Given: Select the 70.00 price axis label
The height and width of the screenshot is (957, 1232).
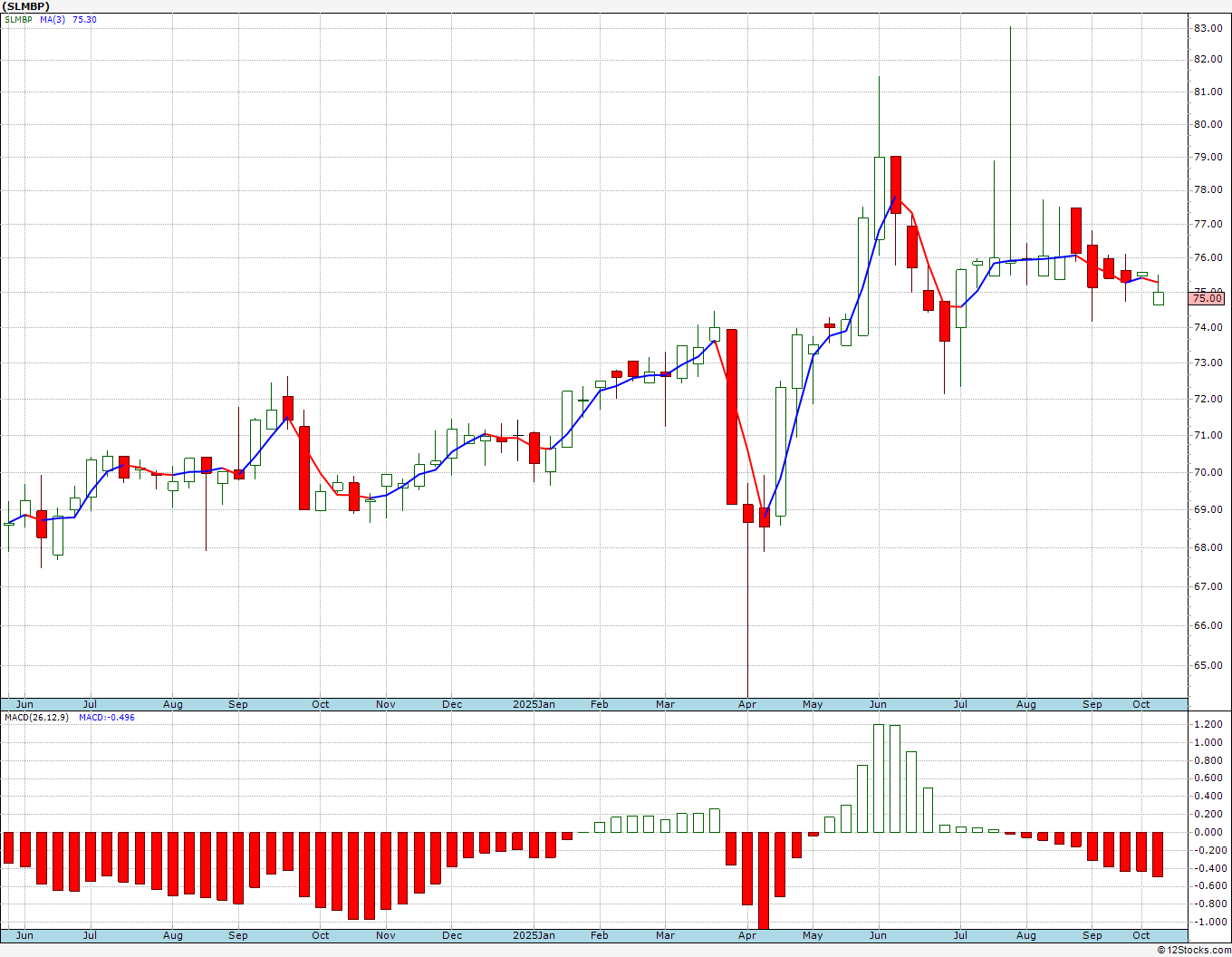Looking at the screenshot, I should (x=1208, y=472).
